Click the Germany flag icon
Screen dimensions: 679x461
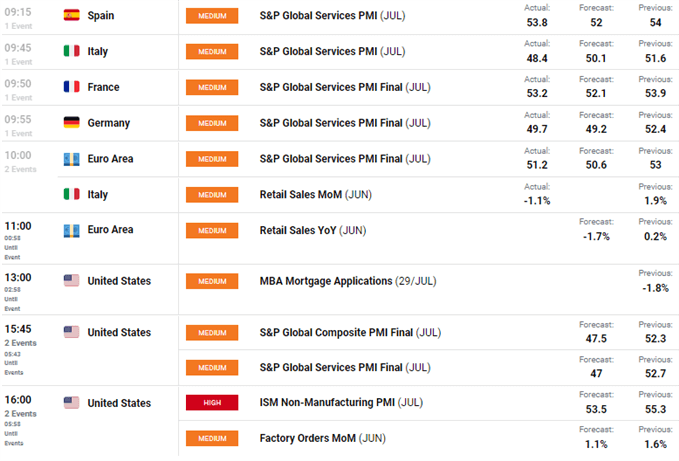pyautogui.click(x=71, y=123)
